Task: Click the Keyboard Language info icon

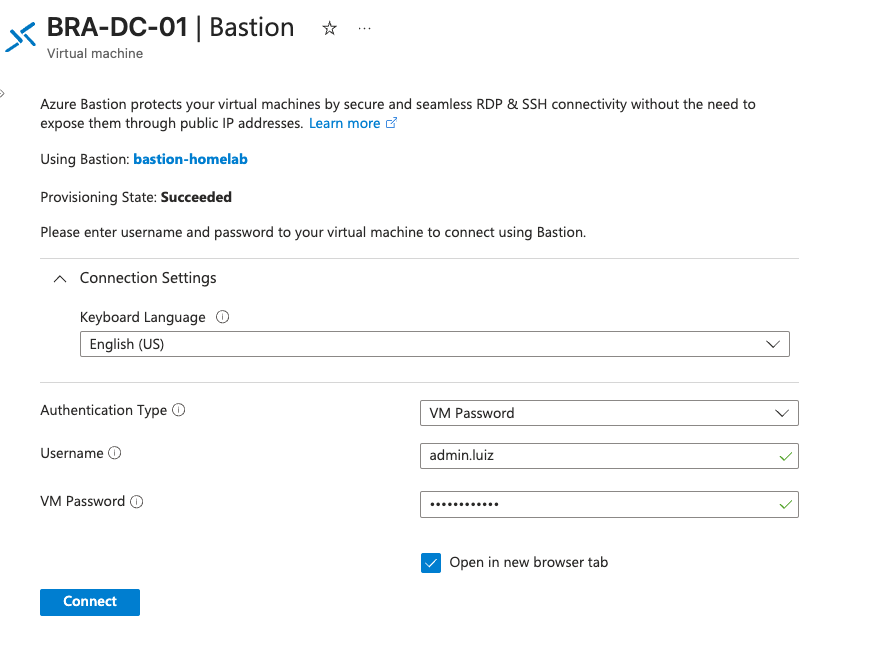Action: (x=222, y=317)
